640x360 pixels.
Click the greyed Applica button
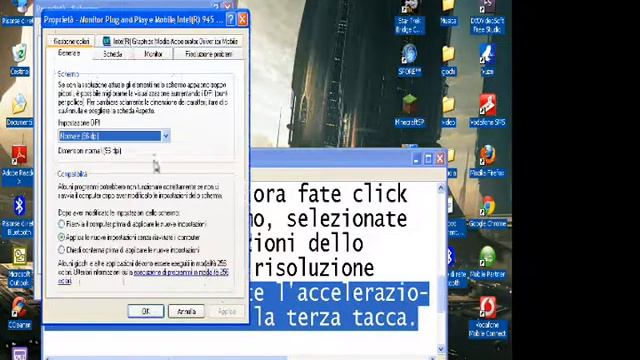[227, 311]
